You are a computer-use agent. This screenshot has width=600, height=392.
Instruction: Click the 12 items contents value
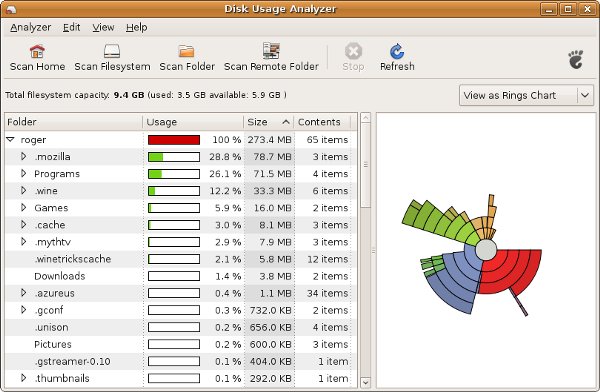(327, 259)
